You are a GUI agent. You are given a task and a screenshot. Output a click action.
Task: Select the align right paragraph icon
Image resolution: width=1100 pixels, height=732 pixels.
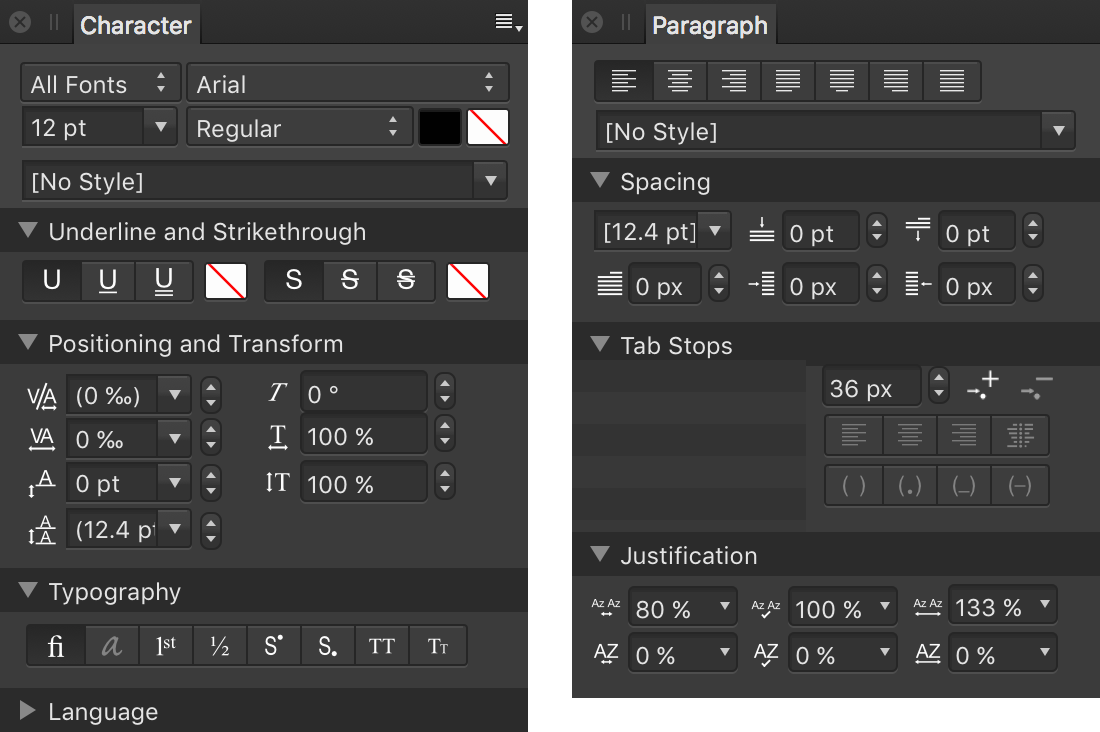(x=734, y=81)
